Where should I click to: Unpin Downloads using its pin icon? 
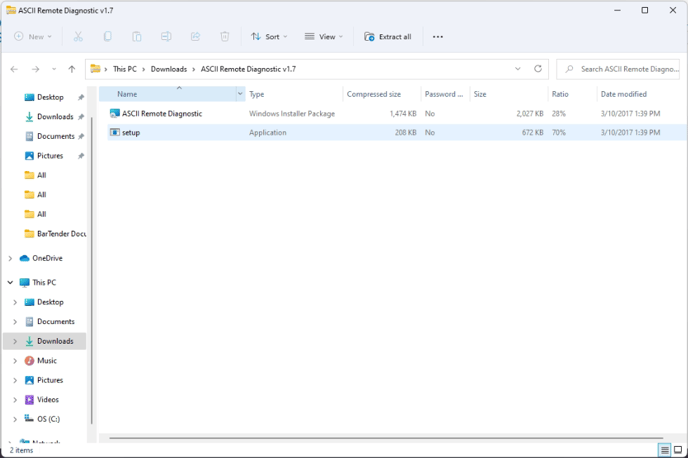[81, 117]
